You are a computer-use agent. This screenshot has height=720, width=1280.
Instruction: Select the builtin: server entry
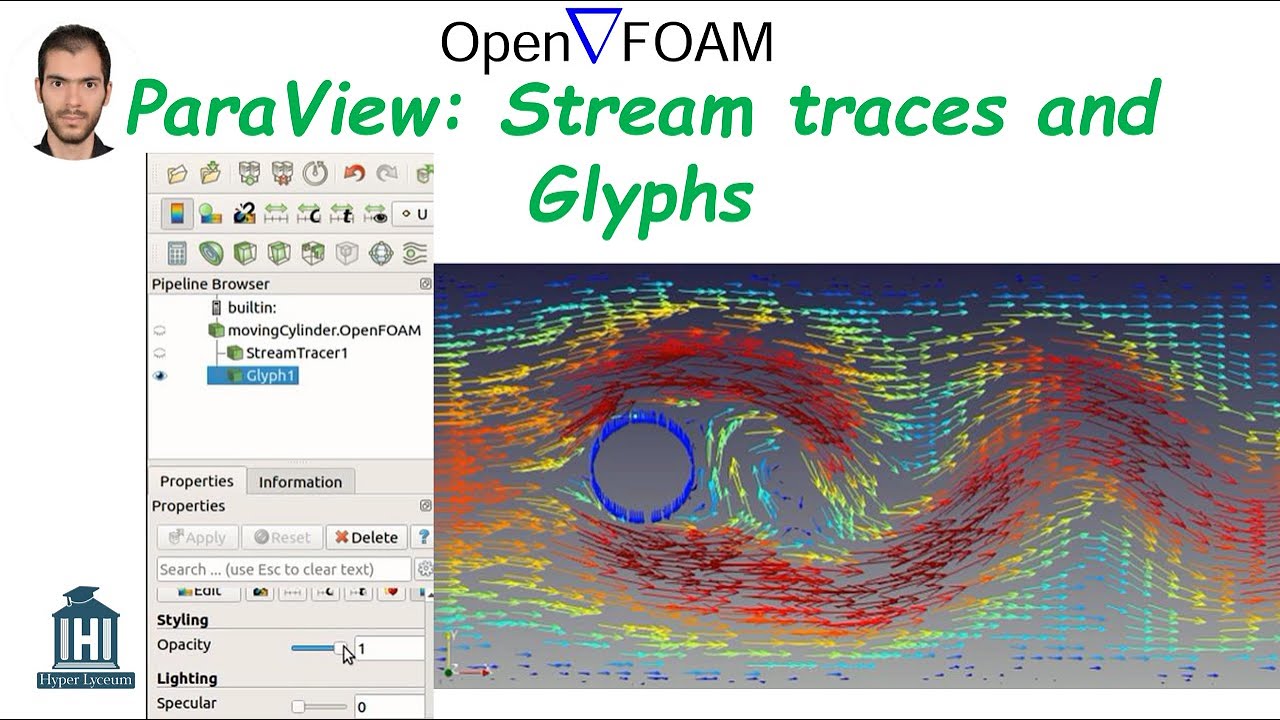[252, 307]
